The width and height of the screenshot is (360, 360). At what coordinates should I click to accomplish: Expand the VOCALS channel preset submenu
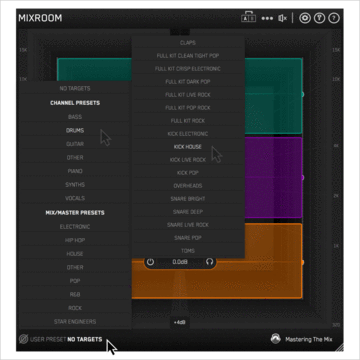coord(75,198)
